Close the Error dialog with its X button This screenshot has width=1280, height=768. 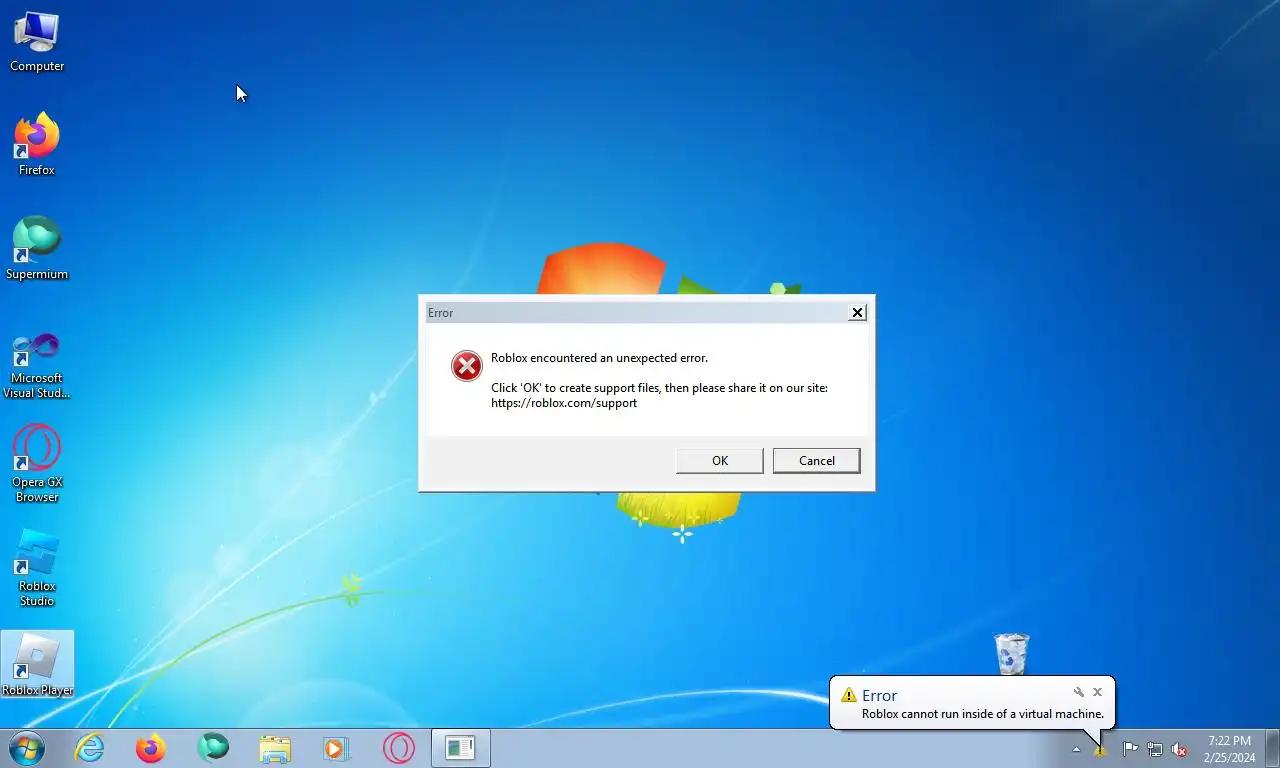857,313
